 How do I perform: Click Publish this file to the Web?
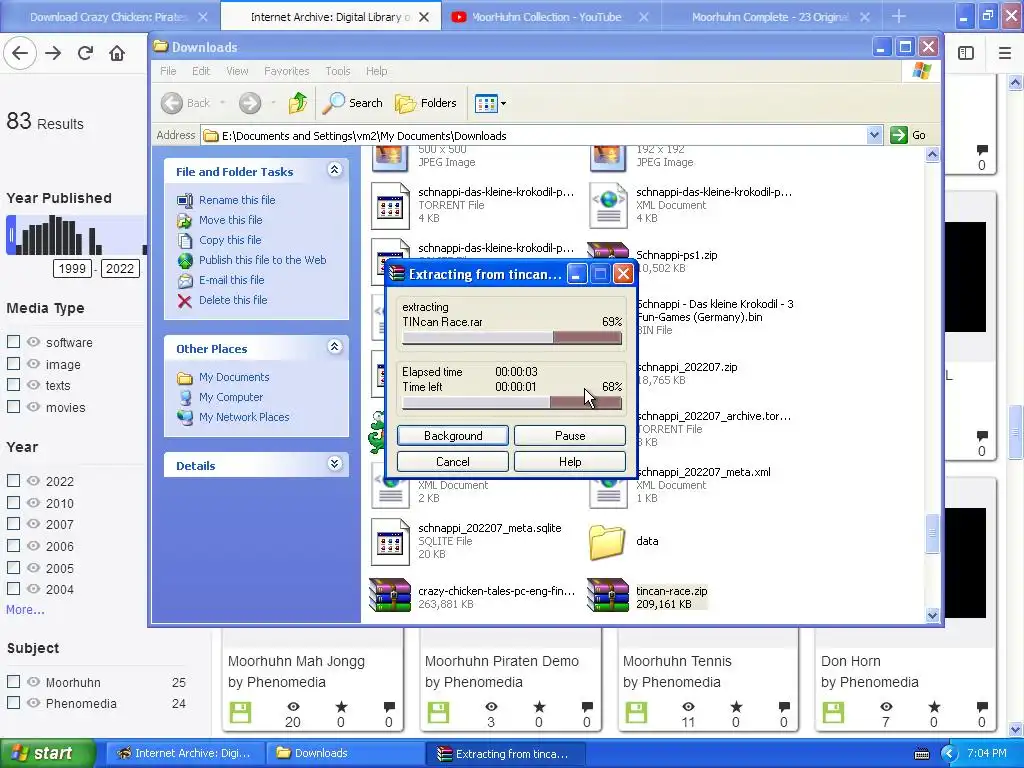[263, 260]
